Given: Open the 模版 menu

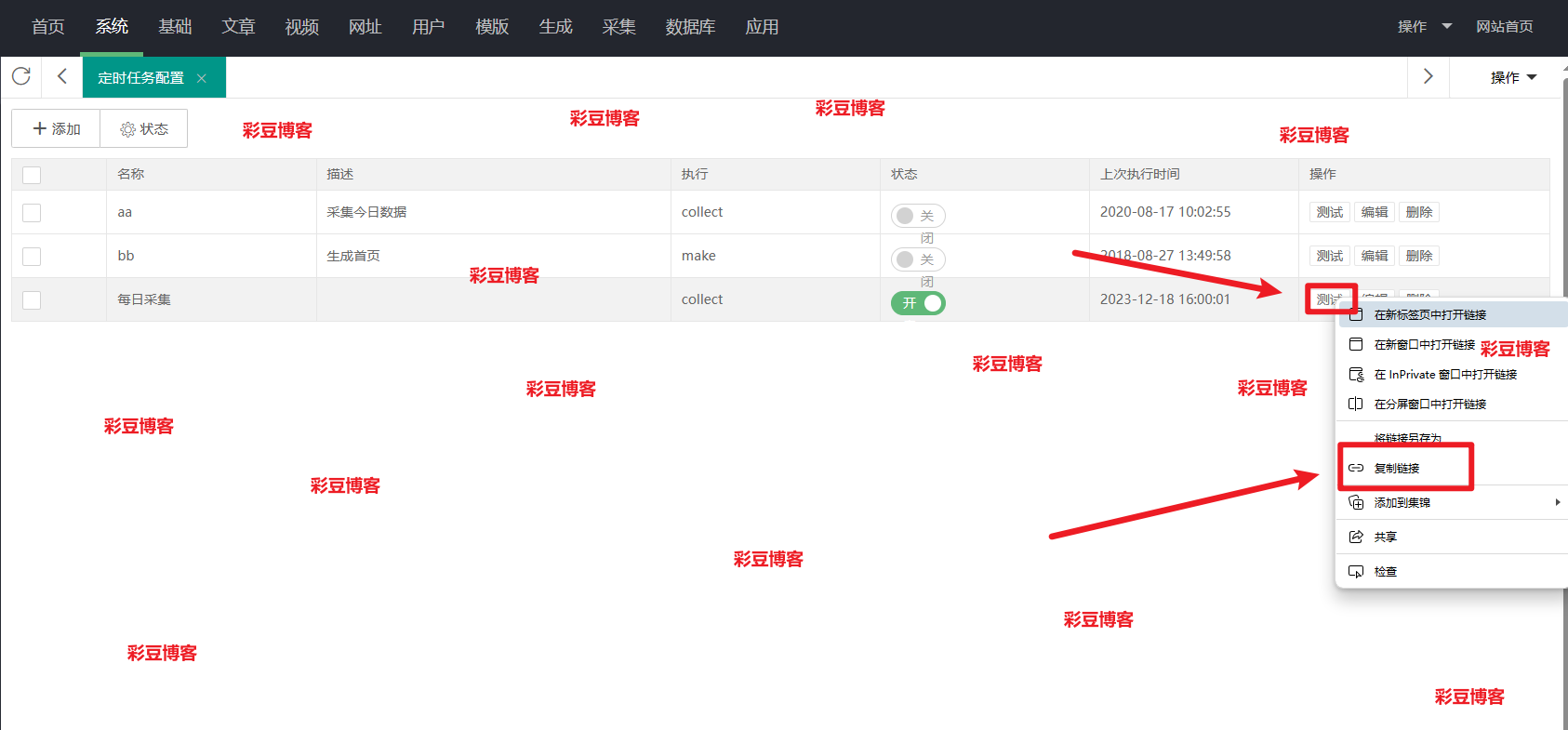Looking at the screenshot, I should tap(492, 27).
